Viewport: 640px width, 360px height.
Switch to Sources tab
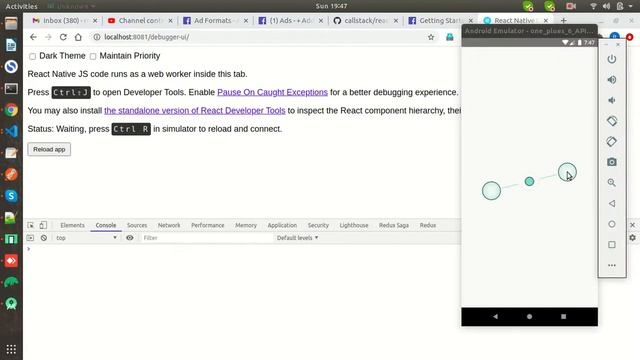tap(137, 225)
